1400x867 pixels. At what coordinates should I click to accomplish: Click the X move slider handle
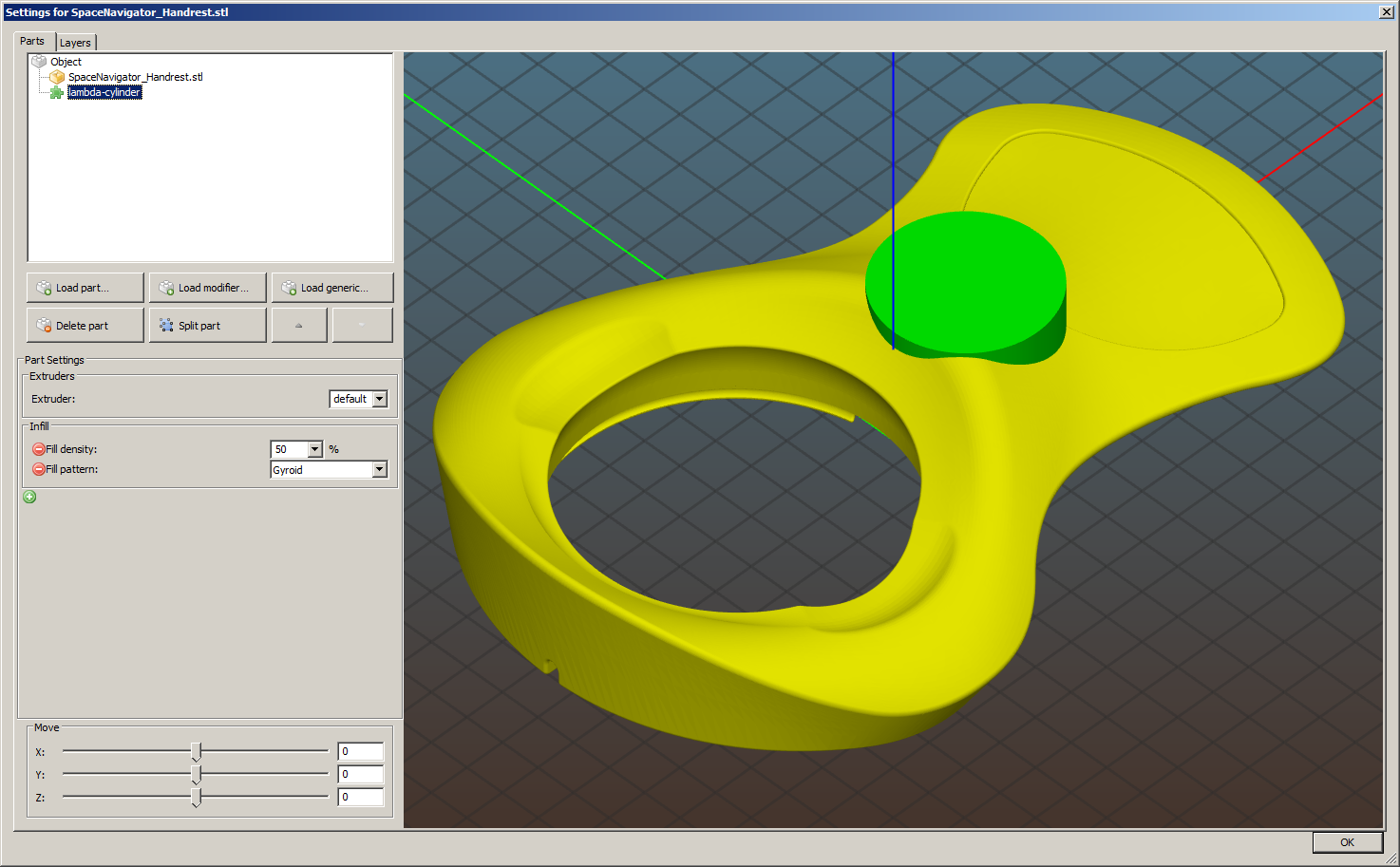point(197,752)
